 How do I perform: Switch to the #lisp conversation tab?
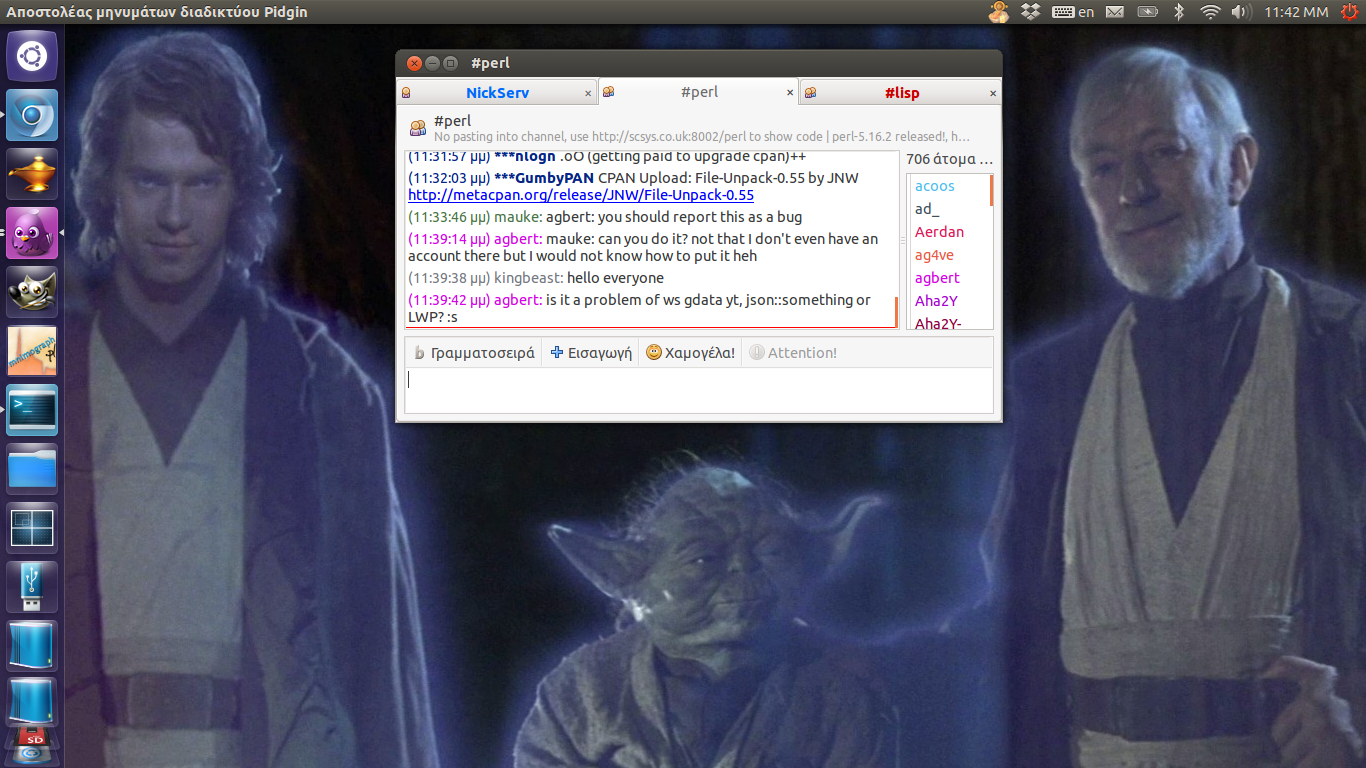[x=901, y=93]
